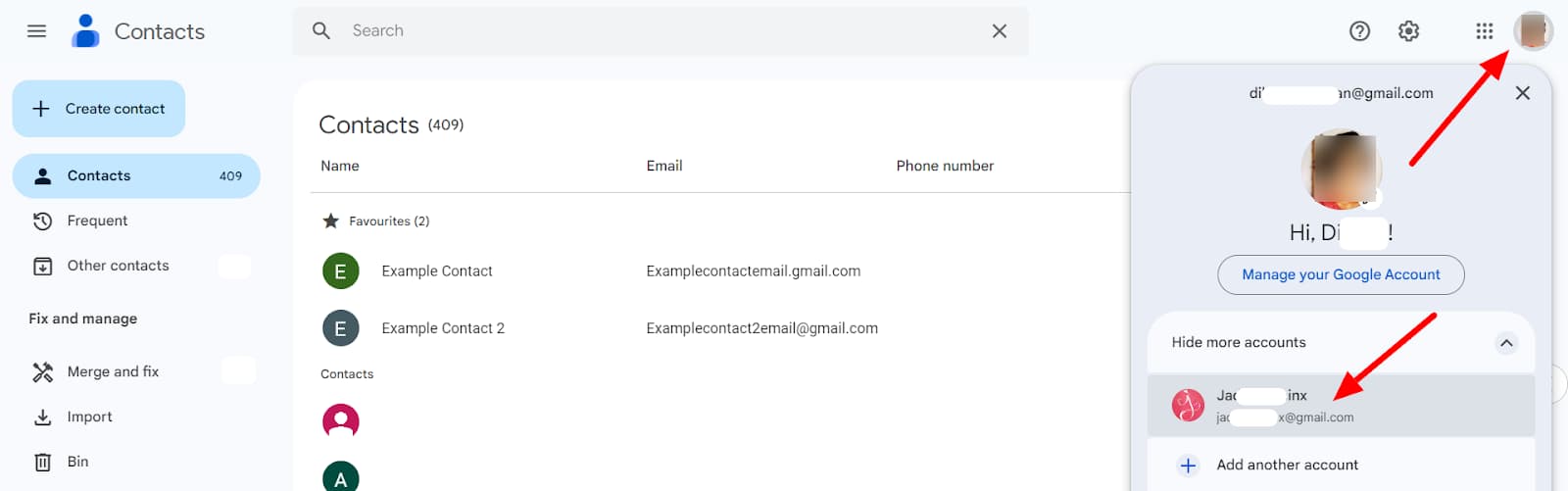
Task: Click the Fix and manage heading
Action: coord(83,319)
